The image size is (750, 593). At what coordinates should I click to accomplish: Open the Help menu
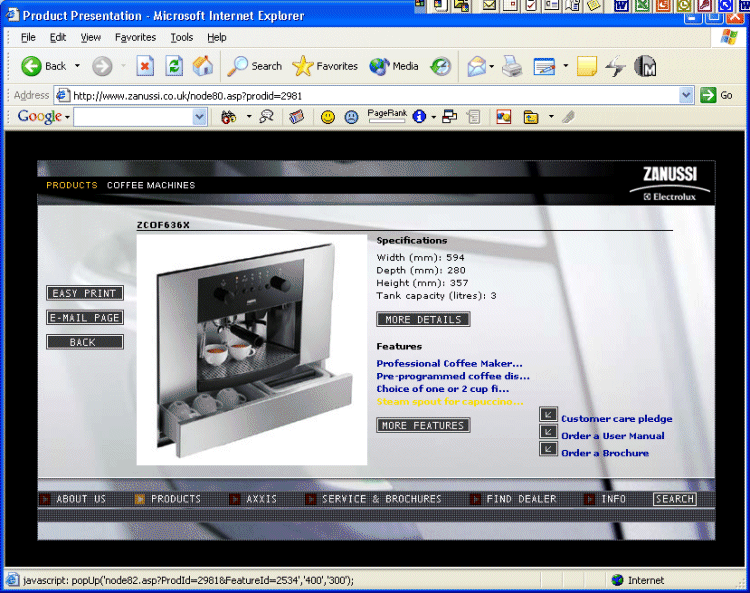click(x=217, y=37)
